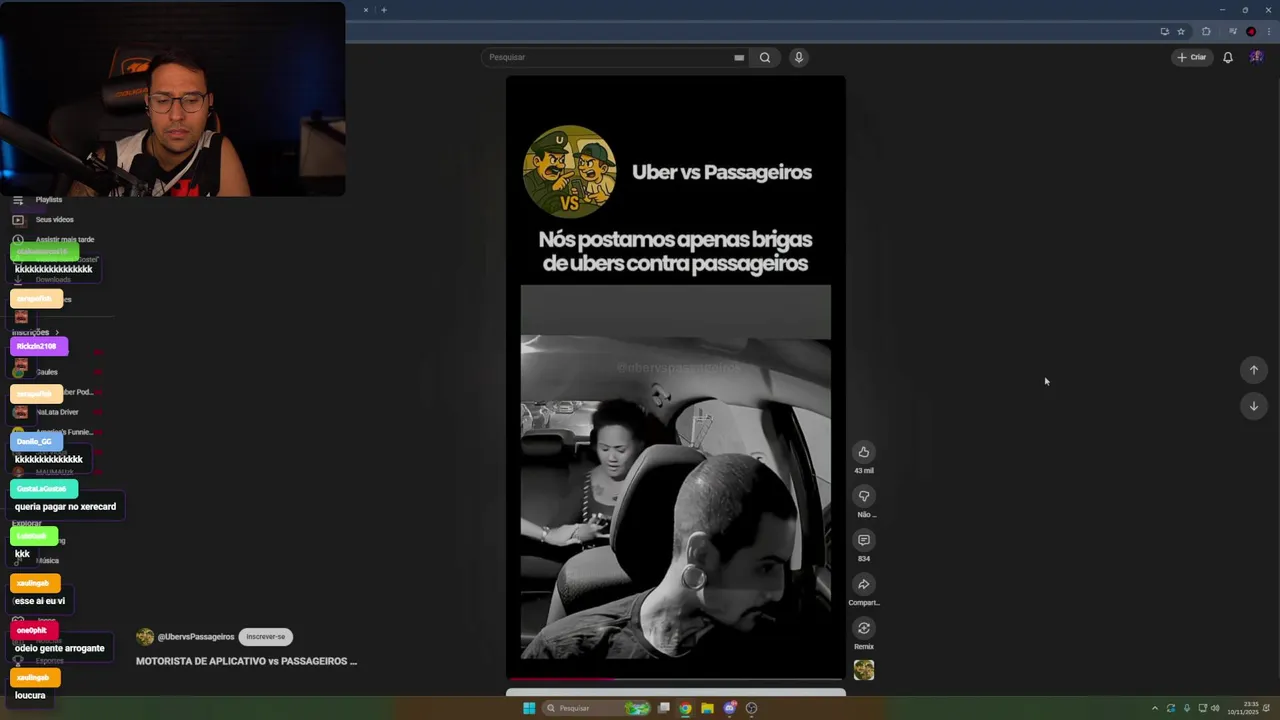Click the Shorts video player
This screenshot has height=720, width=1280.
tap(675, 378)
